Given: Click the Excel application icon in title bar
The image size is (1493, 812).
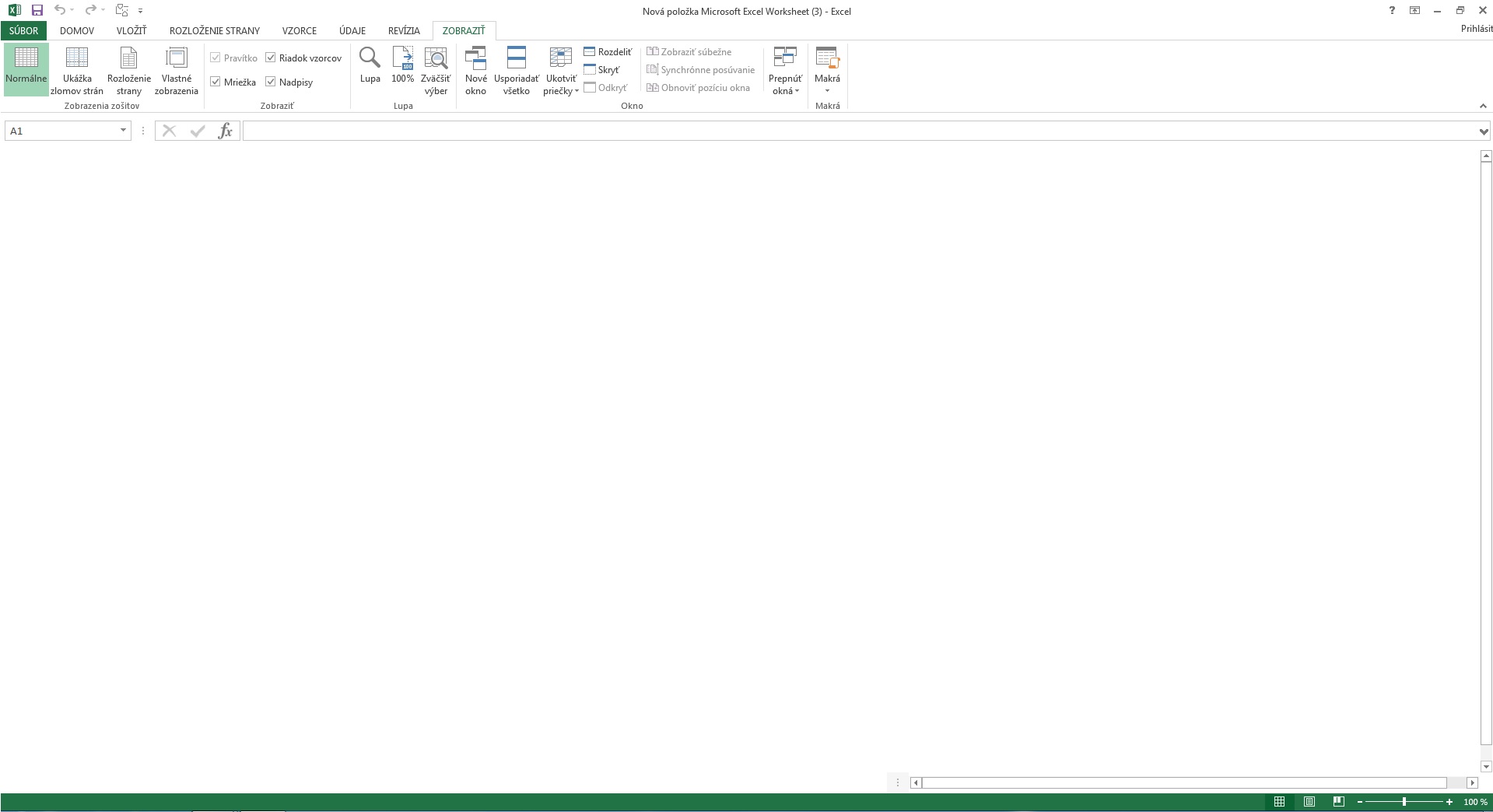Looking at the screenshot, I should pyautogui.click(x=15, y=11).
